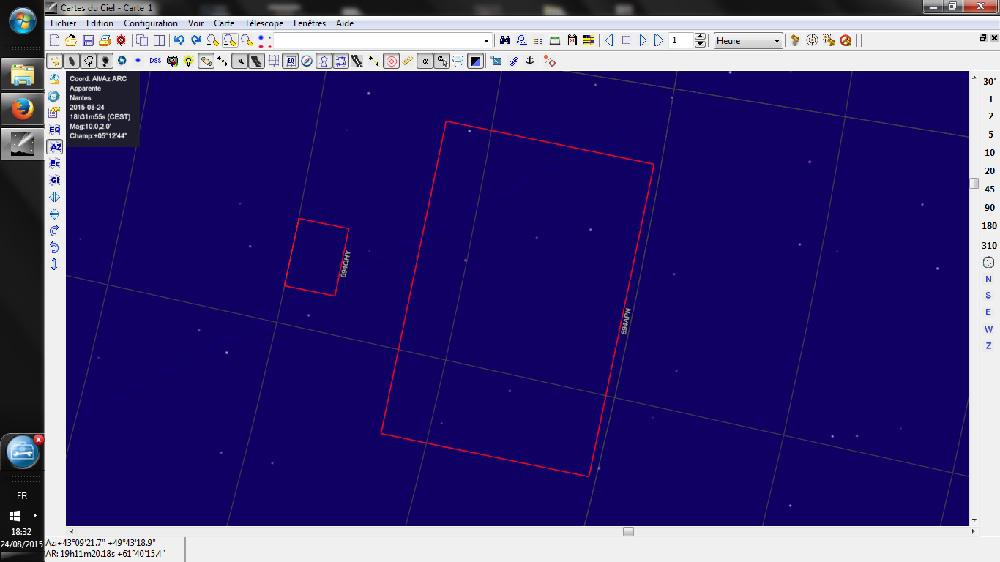Face West with W button
Viewport: 1000px width, 562px height.
989,329
